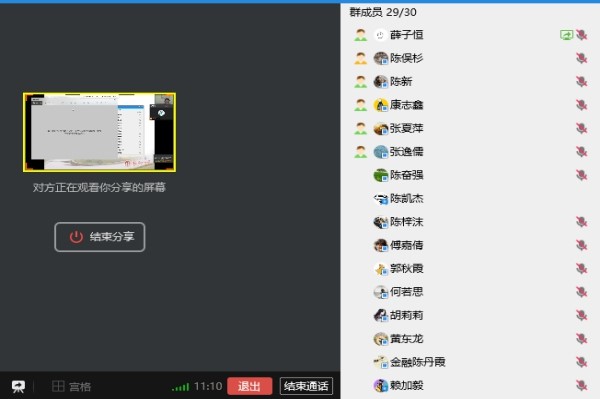Click 结束分享 to stop sharing
The height and width of the screenshot is (399, 600).
(99, 237)
